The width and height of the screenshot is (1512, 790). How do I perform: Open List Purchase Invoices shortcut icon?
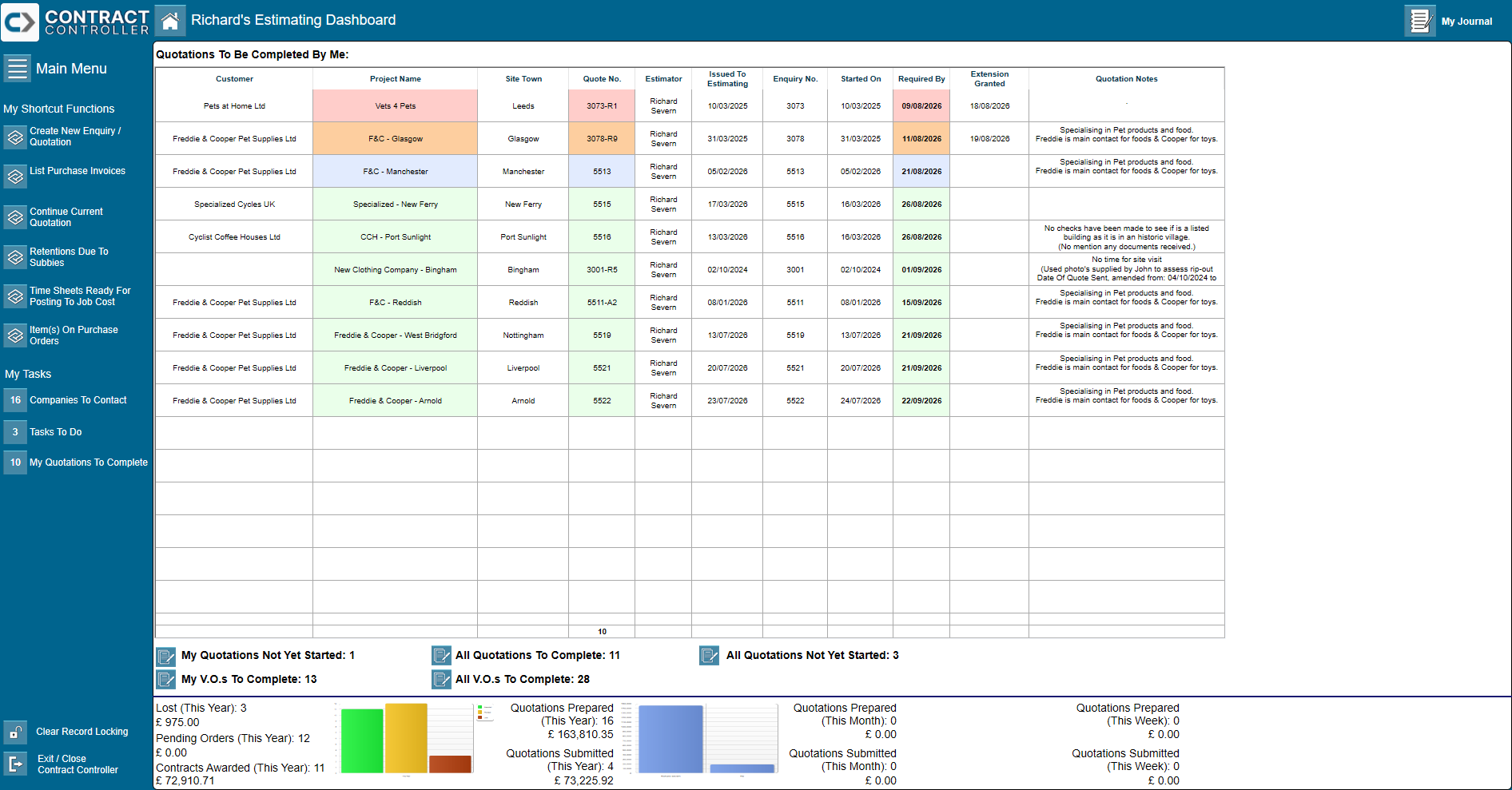point(15,176)
